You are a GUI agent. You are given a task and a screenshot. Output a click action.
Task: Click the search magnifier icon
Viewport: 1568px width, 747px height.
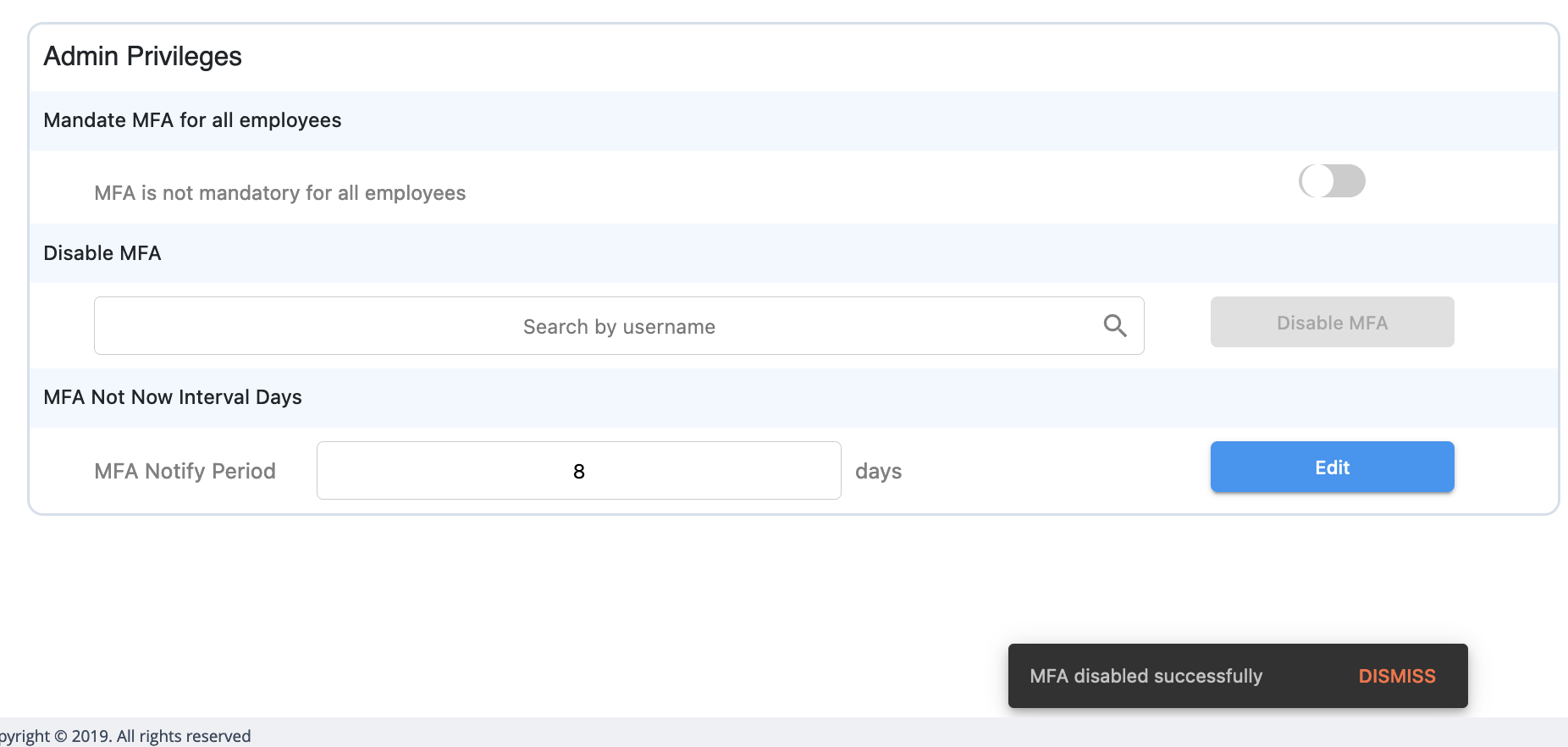pyautogui.click(x=1115, y=326)
